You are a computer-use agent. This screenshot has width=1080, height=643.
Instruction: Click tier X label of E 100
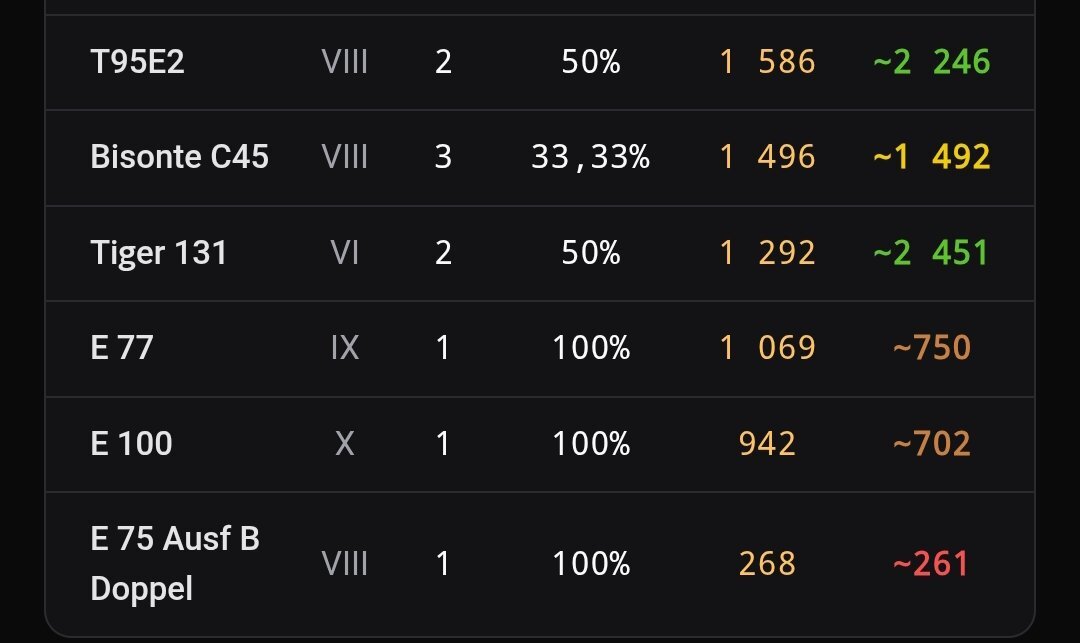click(344, 443)
